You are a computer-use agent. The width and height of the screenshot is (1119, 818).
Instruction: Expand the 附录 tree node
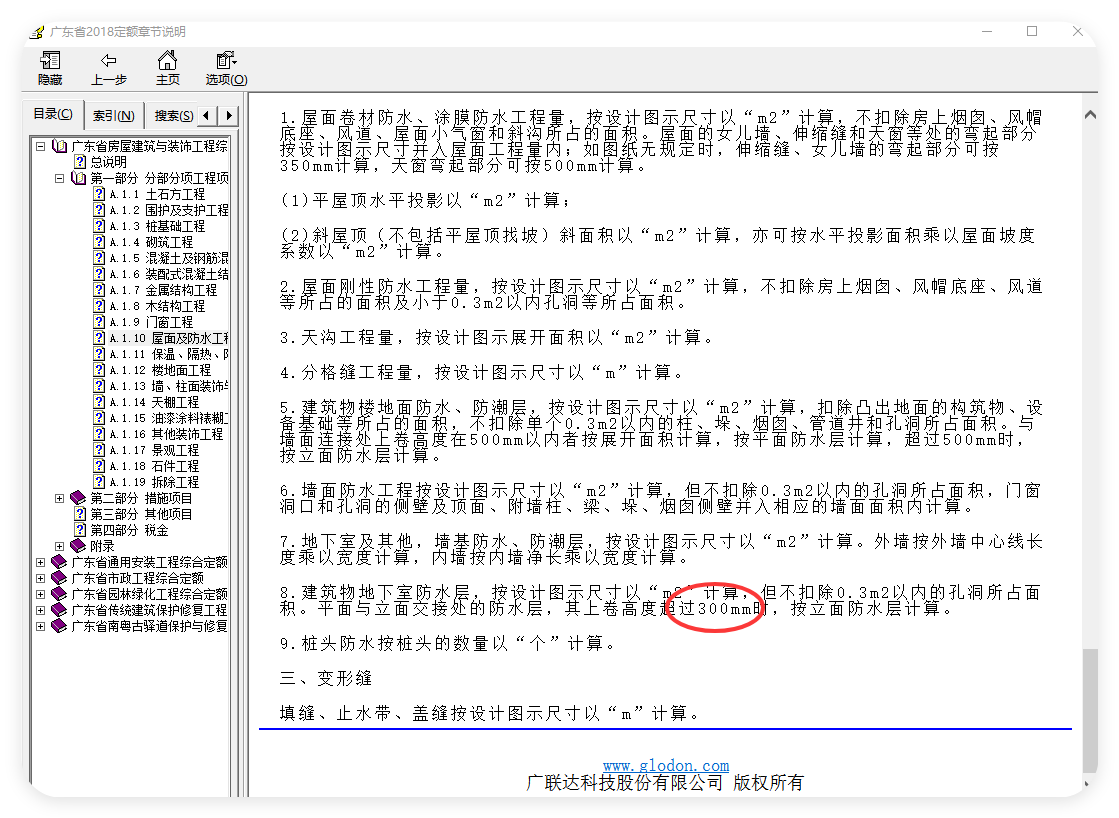pos(59,546)
